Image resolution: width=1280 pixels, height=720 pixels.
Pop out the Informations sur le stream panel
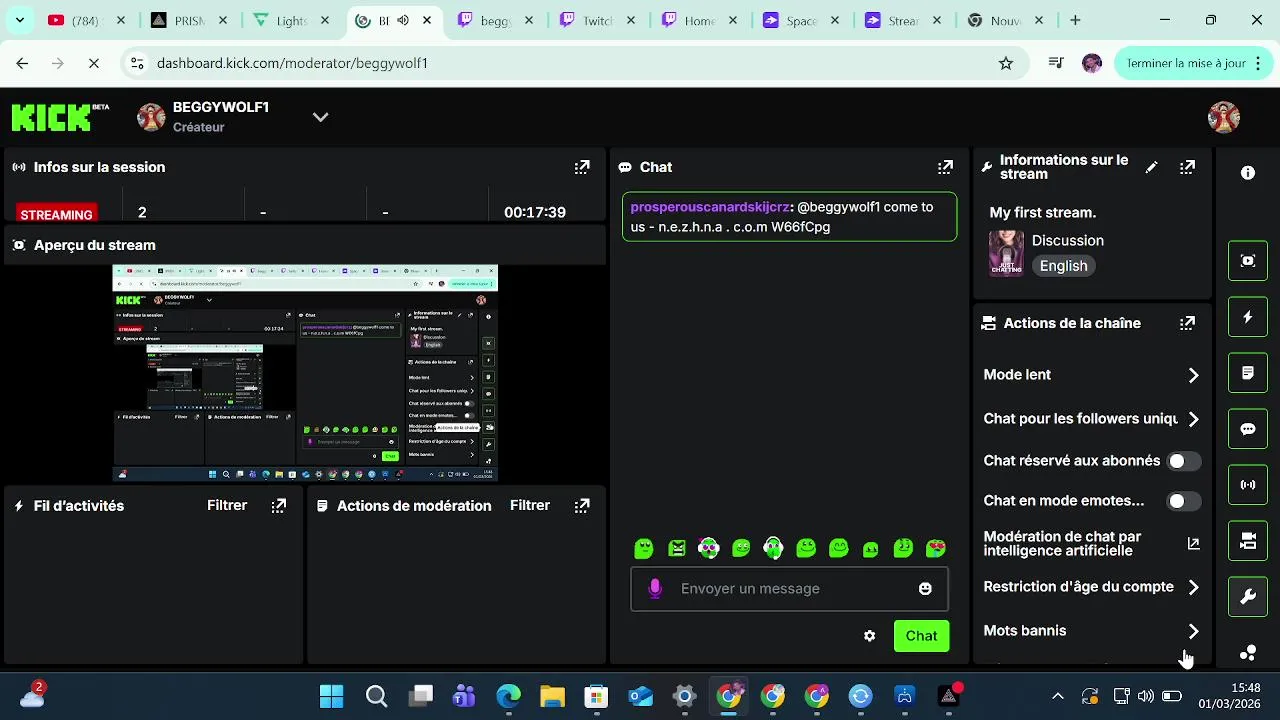[1187, 167]
